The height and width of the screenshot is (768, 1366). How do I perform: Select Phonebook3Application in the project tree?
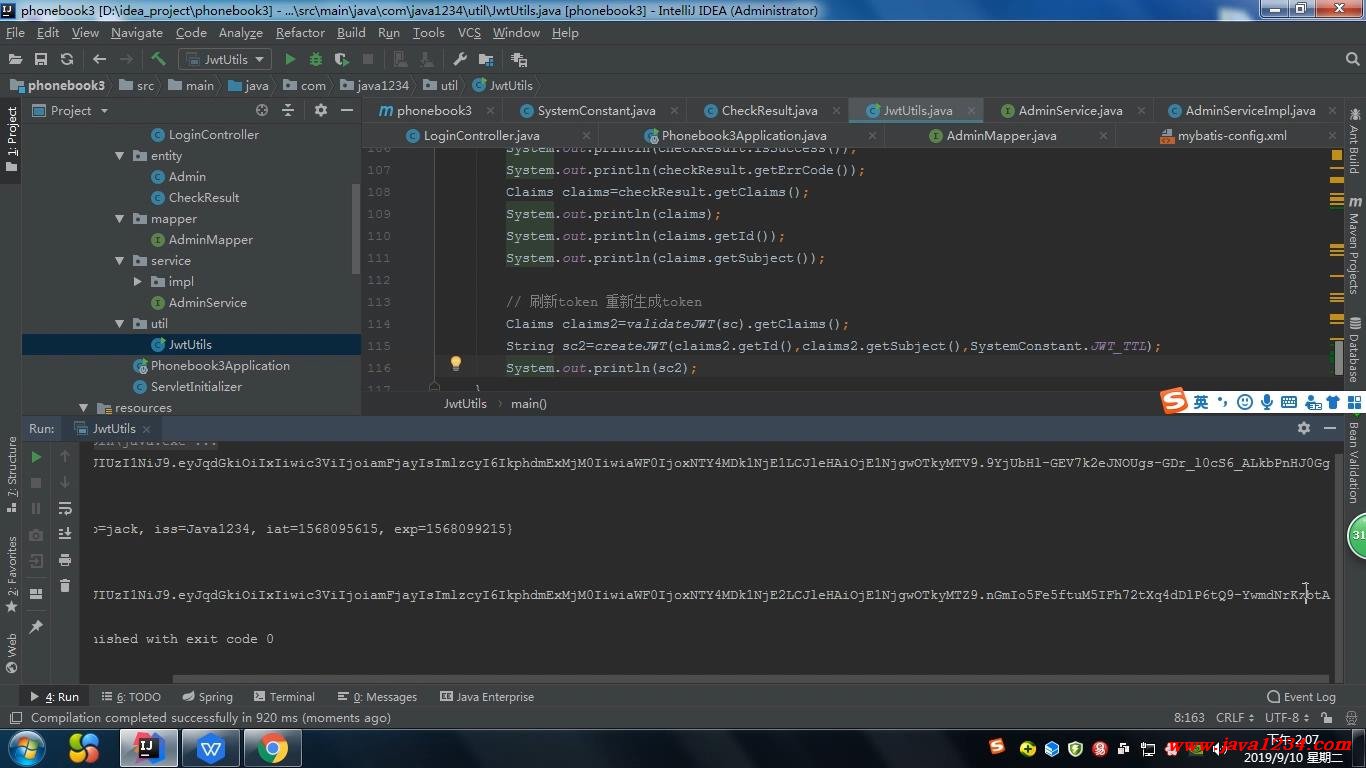(211, 366)
